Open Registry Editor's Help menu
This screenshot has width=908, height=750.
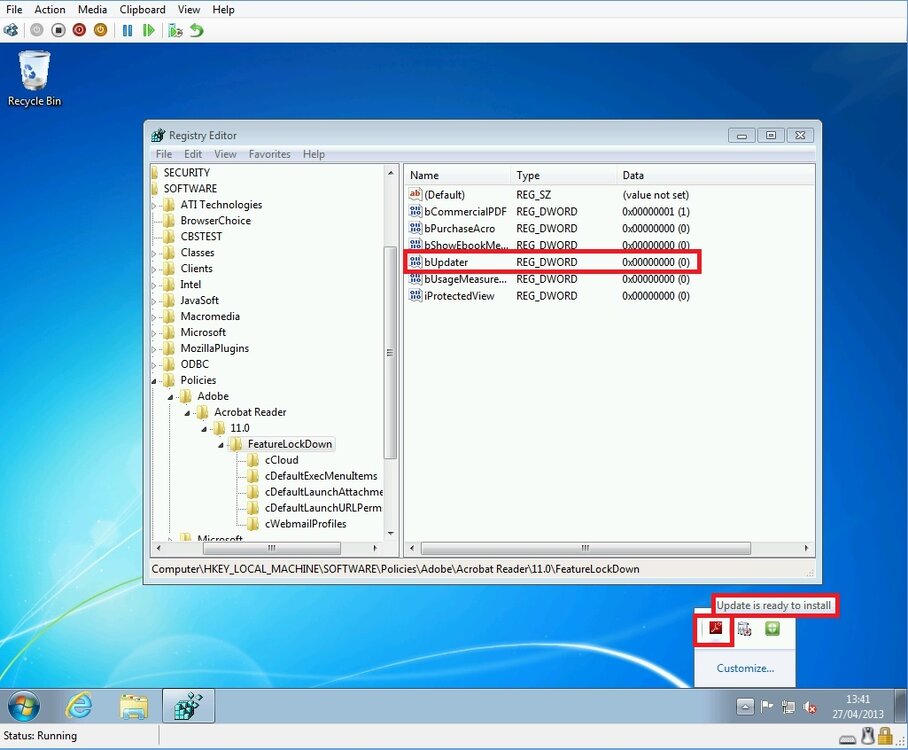pos(313,154)
